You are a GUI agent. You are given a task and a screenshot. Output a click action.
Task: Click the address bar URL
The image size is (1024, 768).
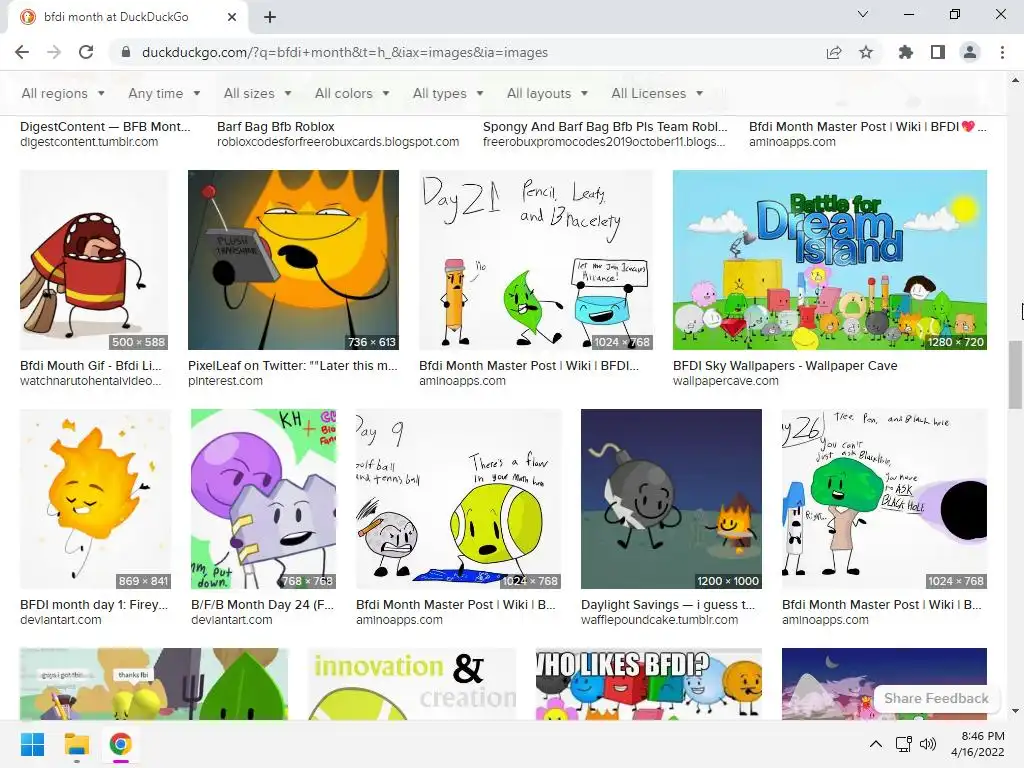pyautogui.click(x=345, y=52)
